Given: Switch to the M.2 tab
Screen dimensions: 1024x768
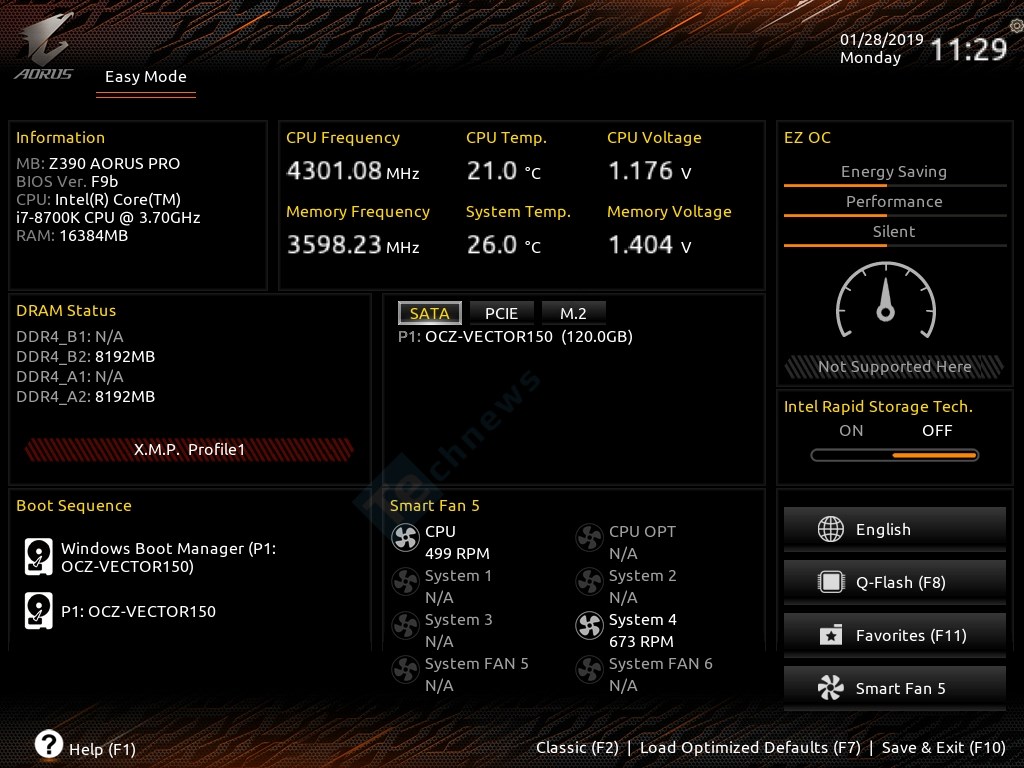Looking at the screenshot, I should coord(573,313).
